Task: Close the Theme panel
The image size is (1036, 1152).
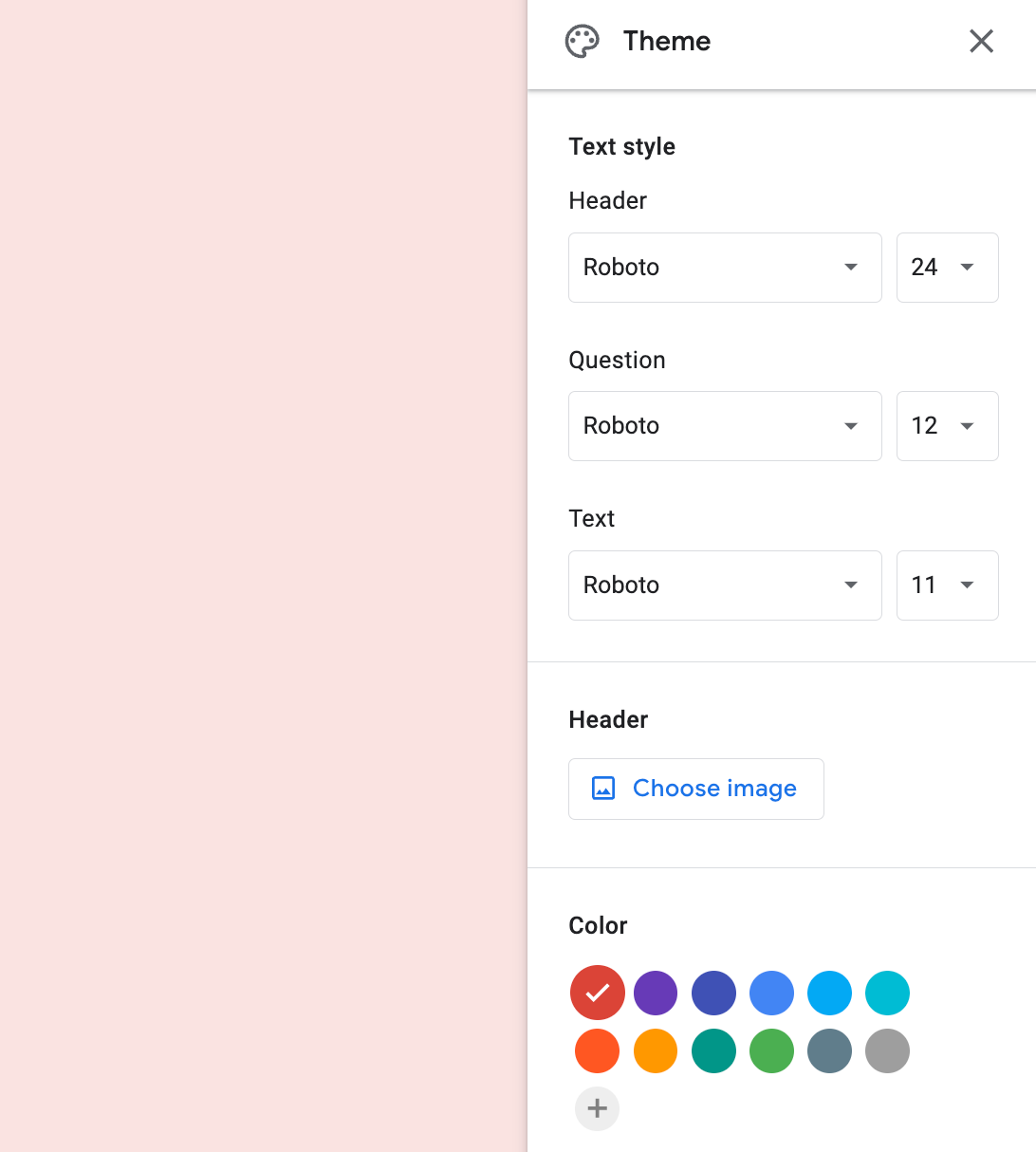Action: coord(981,41)
